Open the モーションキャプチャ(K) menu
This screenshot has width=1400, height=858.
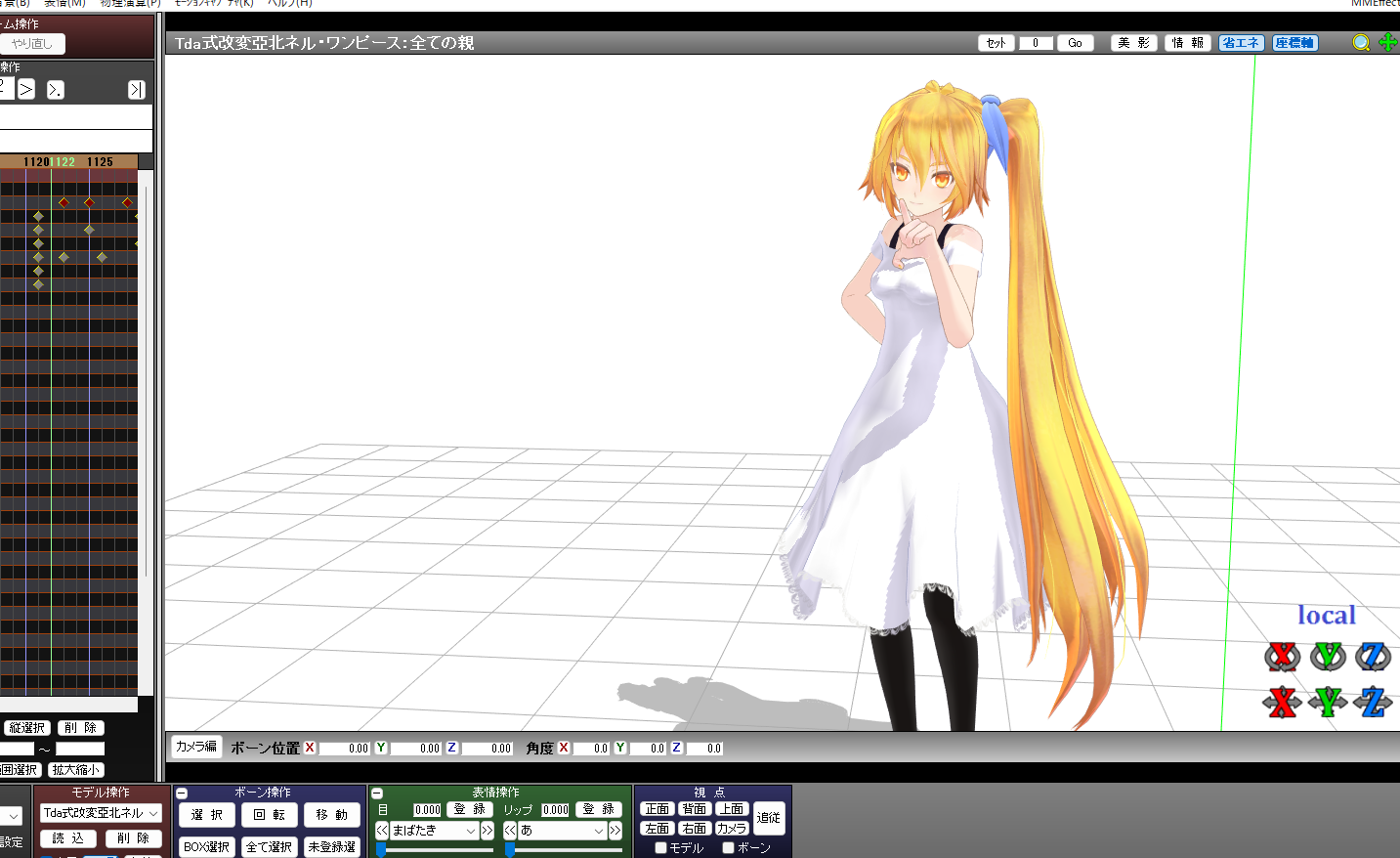(213, 4)
